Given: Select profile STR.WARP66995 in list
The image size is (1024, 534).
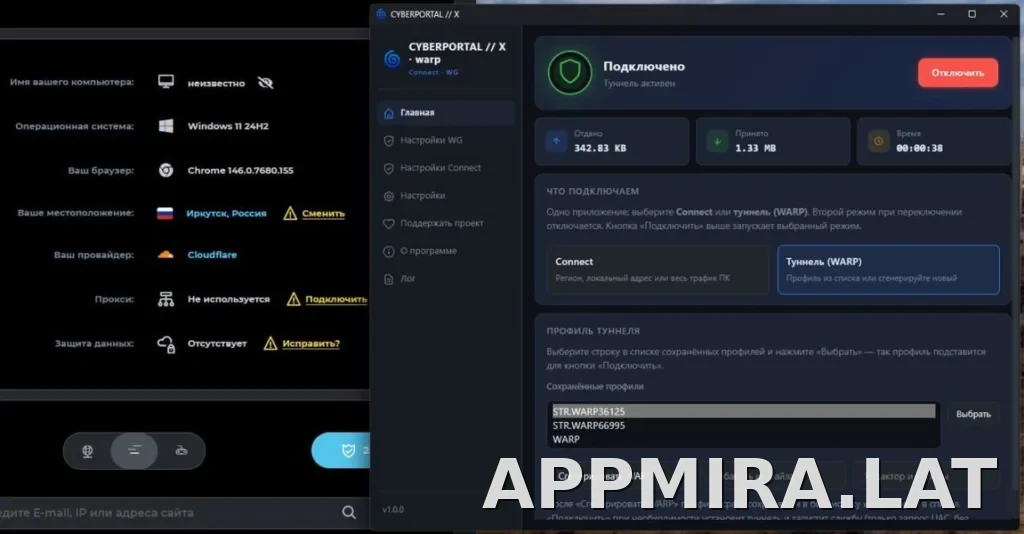Looking at the screenshot, I should pyautogui.click(x=743, y=426).
